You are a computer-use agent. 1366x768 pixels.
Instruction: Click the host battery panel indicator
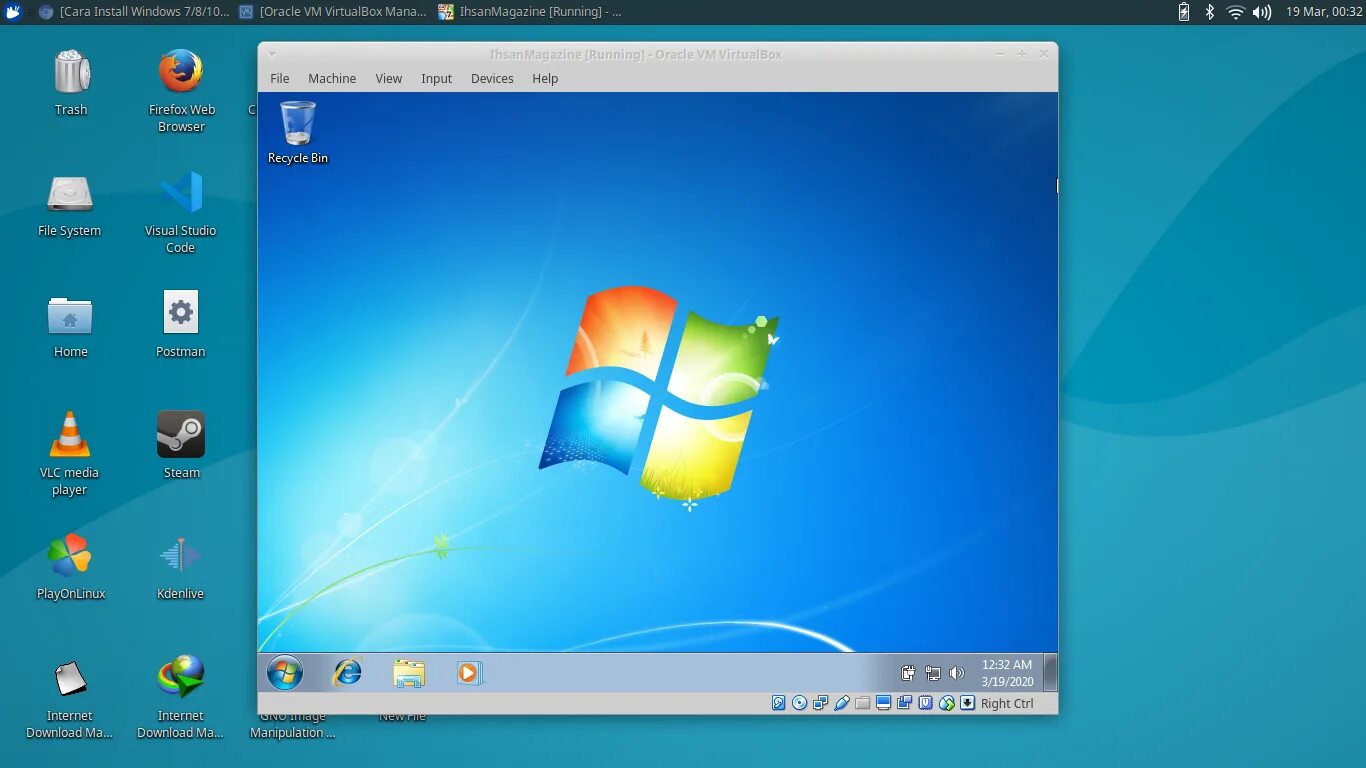pos(1184,12)
